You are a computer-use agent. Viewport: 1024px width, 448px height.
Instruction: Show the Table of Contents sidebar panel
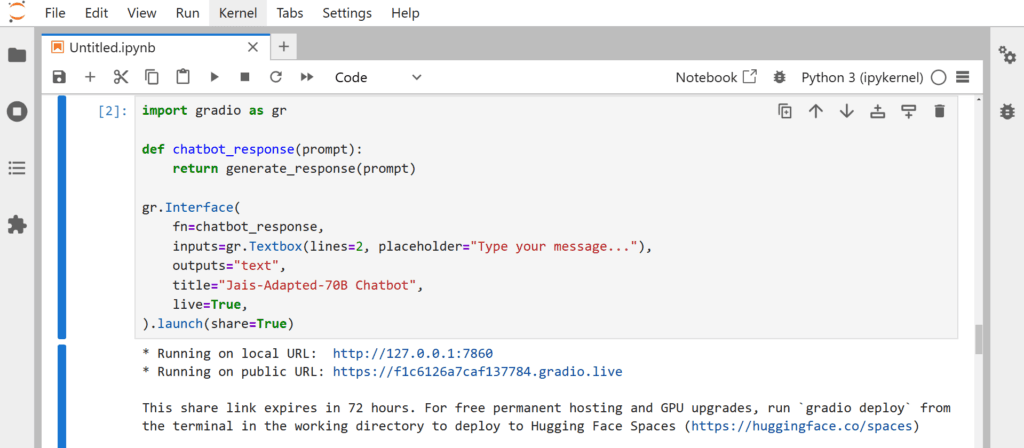click(17, 168)
